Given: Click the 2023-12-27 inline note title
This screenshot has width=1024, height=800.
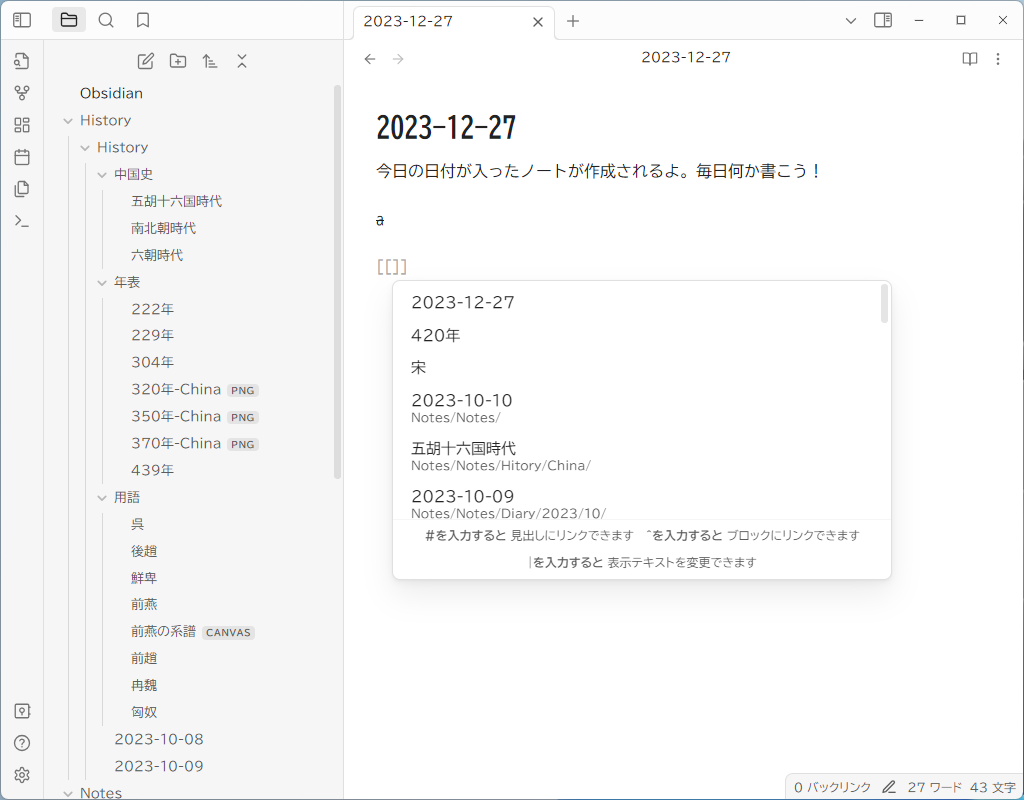Looking at the screenshot, I should tap(446, 127).
